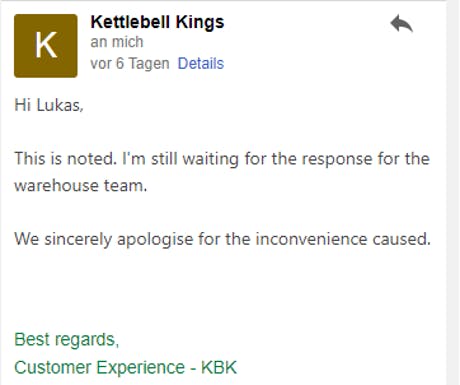Click 'Customer Experience - KBK' signature text
460x385 pixels.
[125, 367]
